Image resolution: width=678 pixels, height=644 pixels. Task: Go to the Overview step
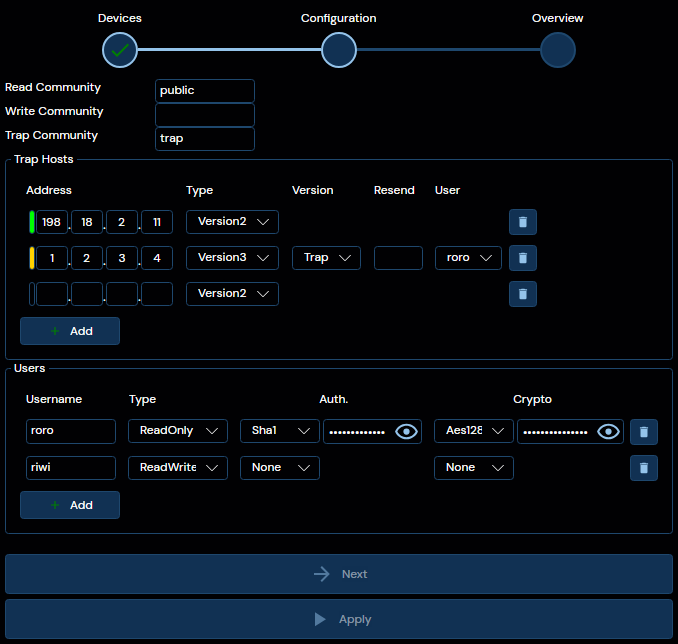[558, 50]
